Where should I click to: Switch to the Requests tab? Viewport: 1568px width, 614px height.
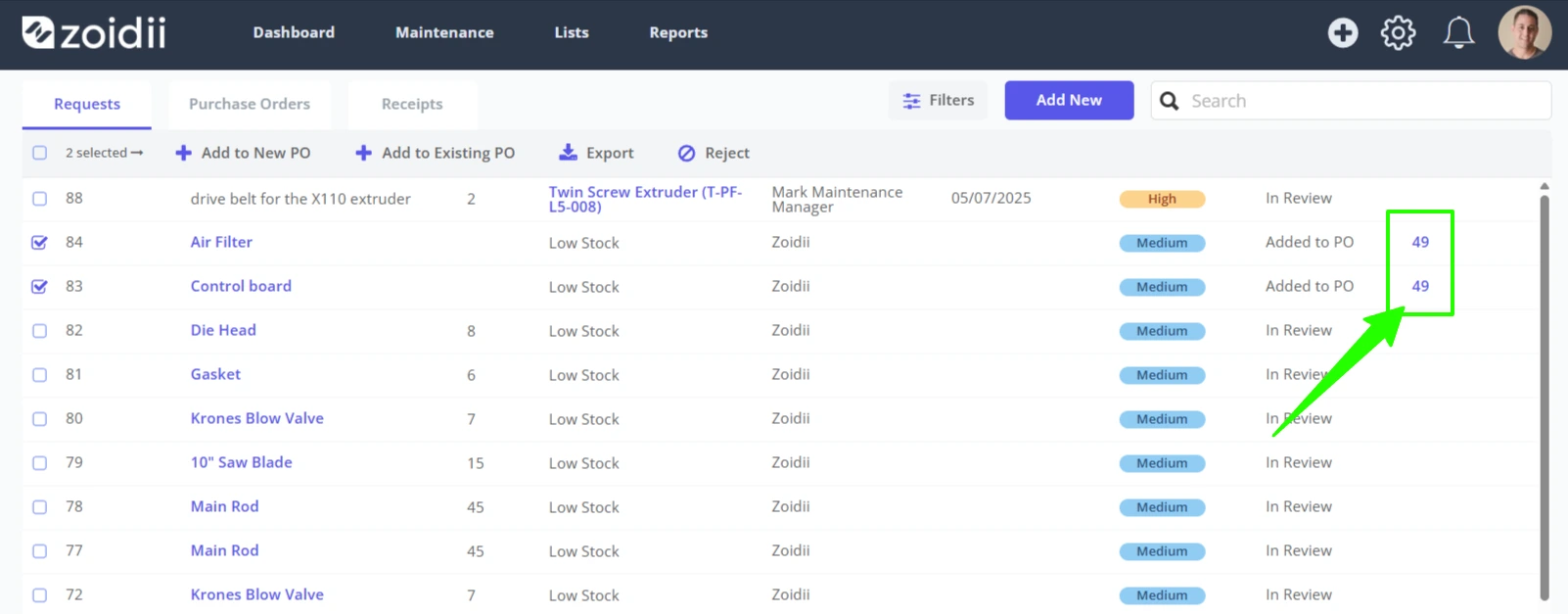click(x=87, y=104)
